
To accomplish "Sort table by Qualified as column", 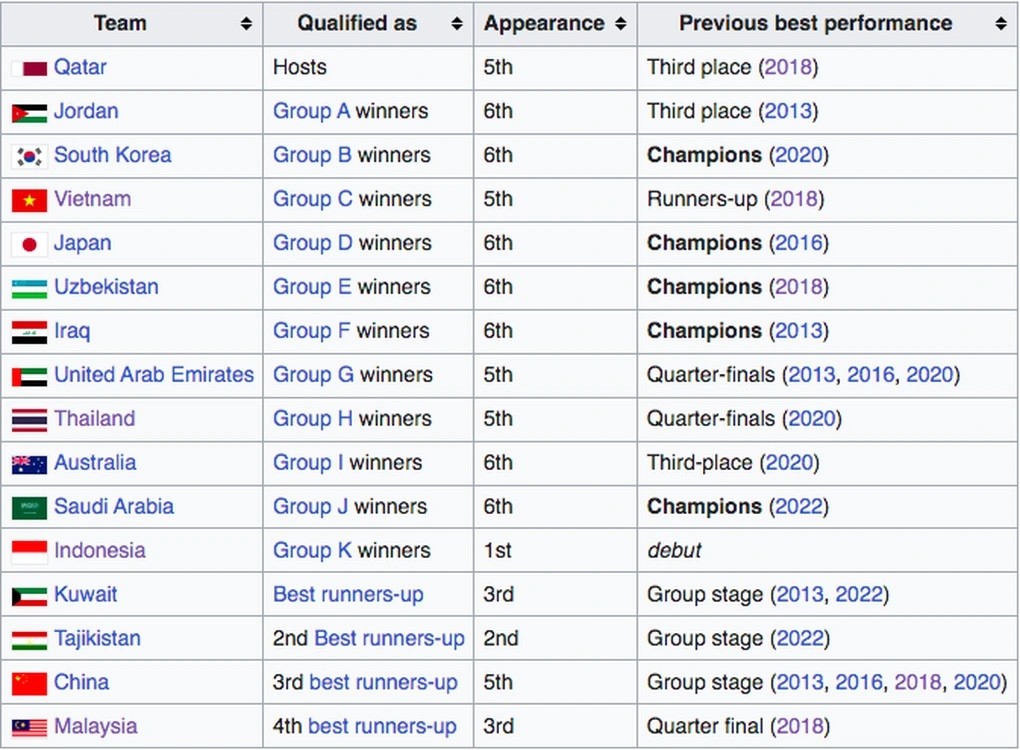I will [457, 24].
